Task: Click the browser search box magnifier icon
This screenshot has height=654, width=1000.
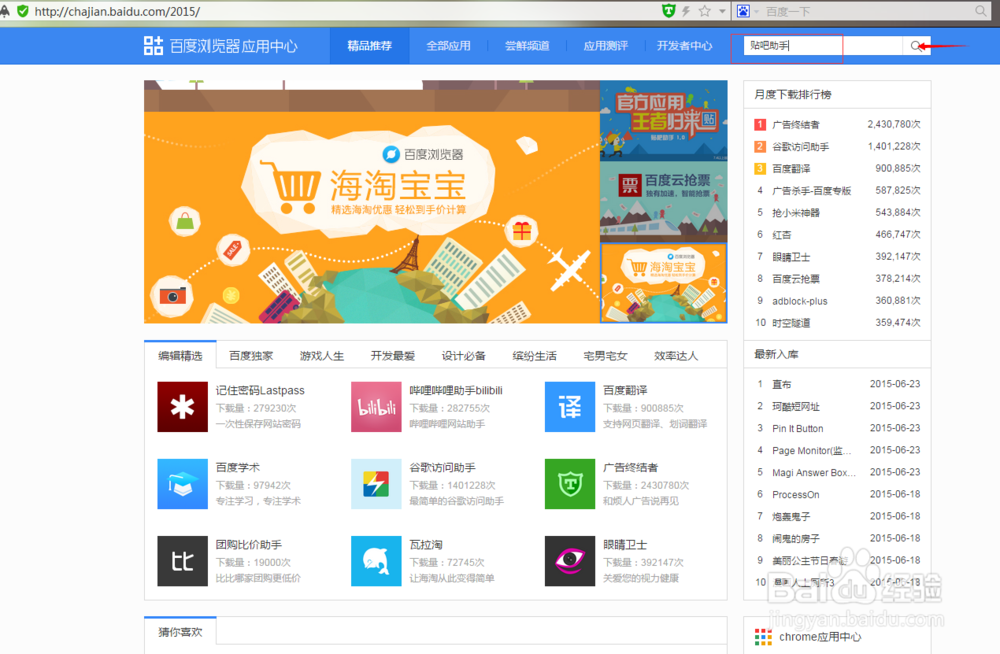Action: pyautogui.click(x=981, y=11)
